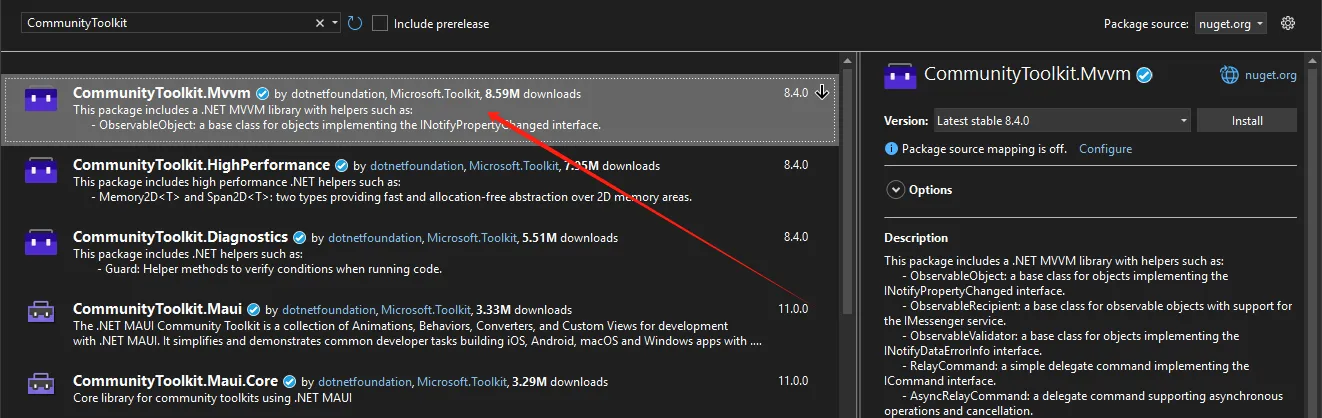This screenshot has height=418, width=1322.
Task: Click the package list vertical scrollbar
Action: click(848, 200)
